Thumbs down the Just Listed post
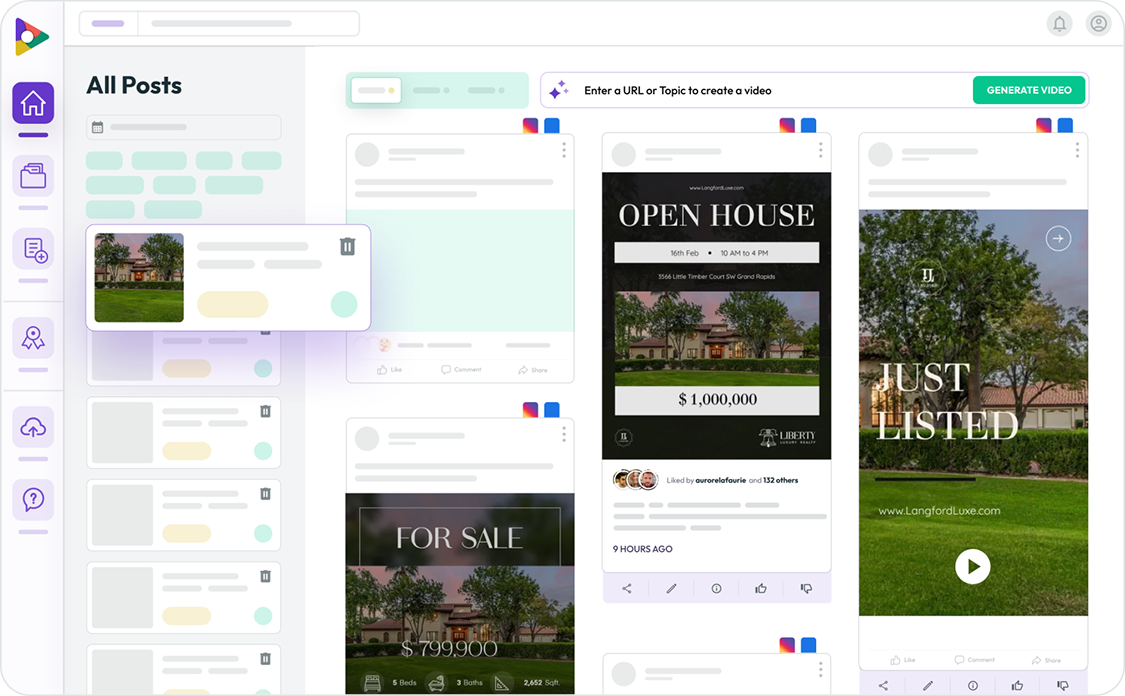 point(1063,685)
